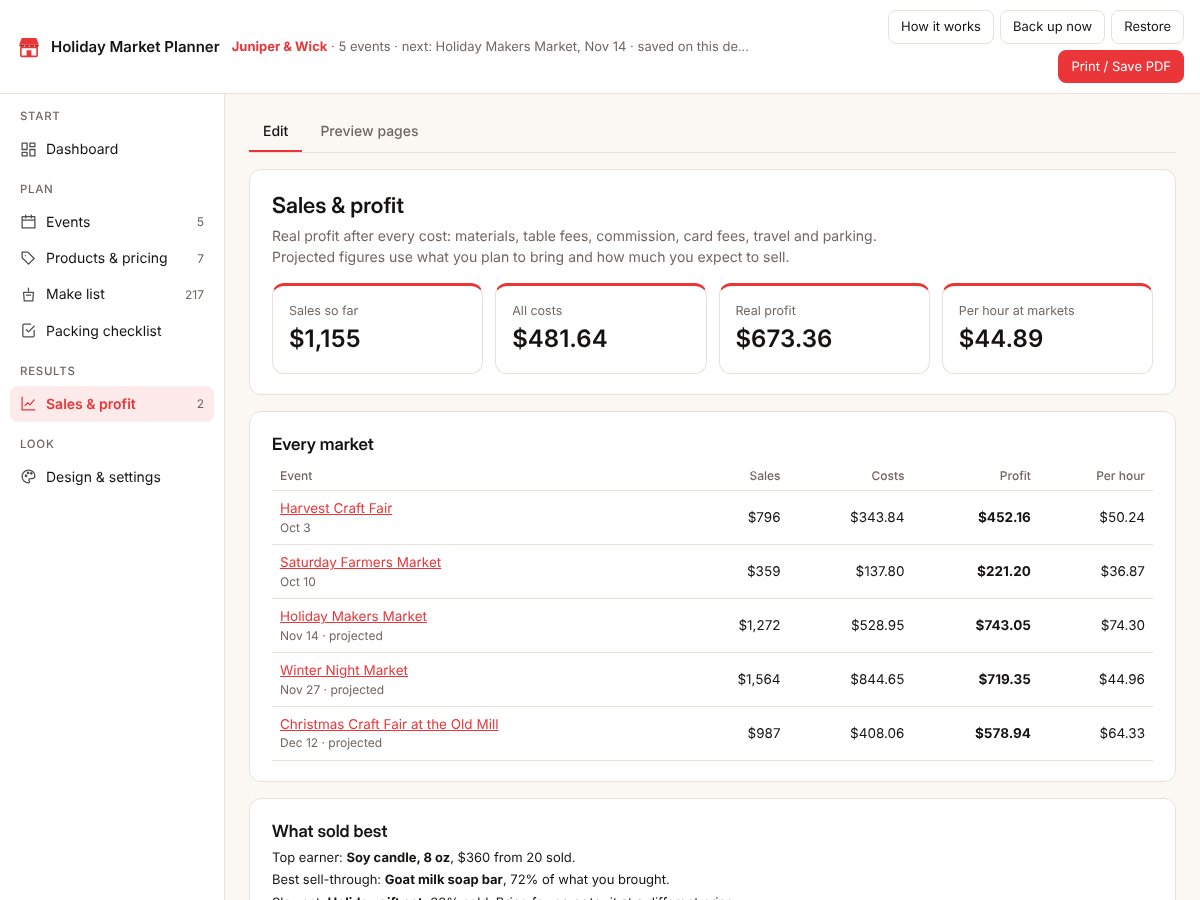
Task: Click Winter Night Market costs $844.65
Action: (877, 679)
